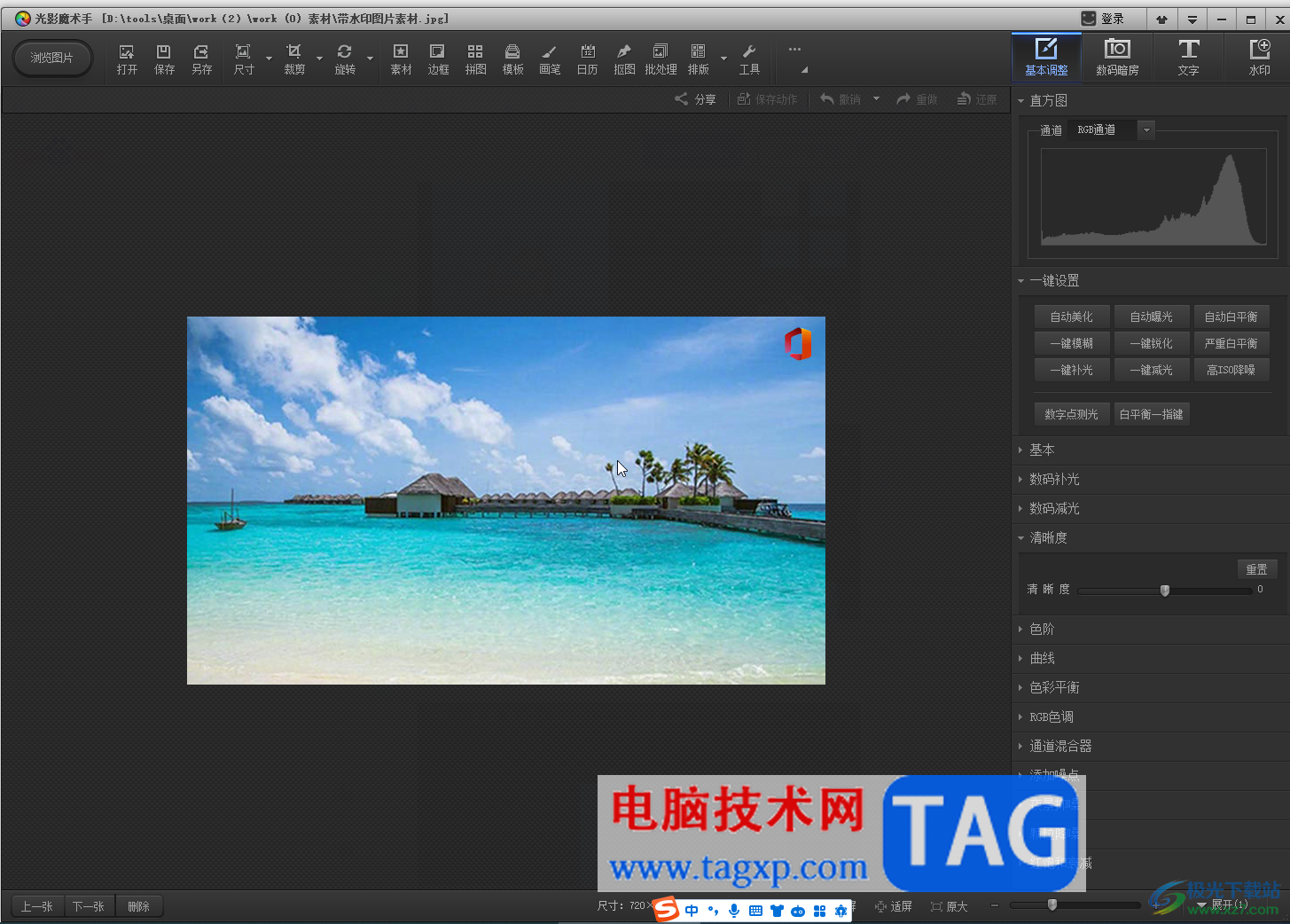The height and width of the screenshot is (924, 1290).
Task: Click the 下一张 (Next image) button
Action: coord(89,906)
